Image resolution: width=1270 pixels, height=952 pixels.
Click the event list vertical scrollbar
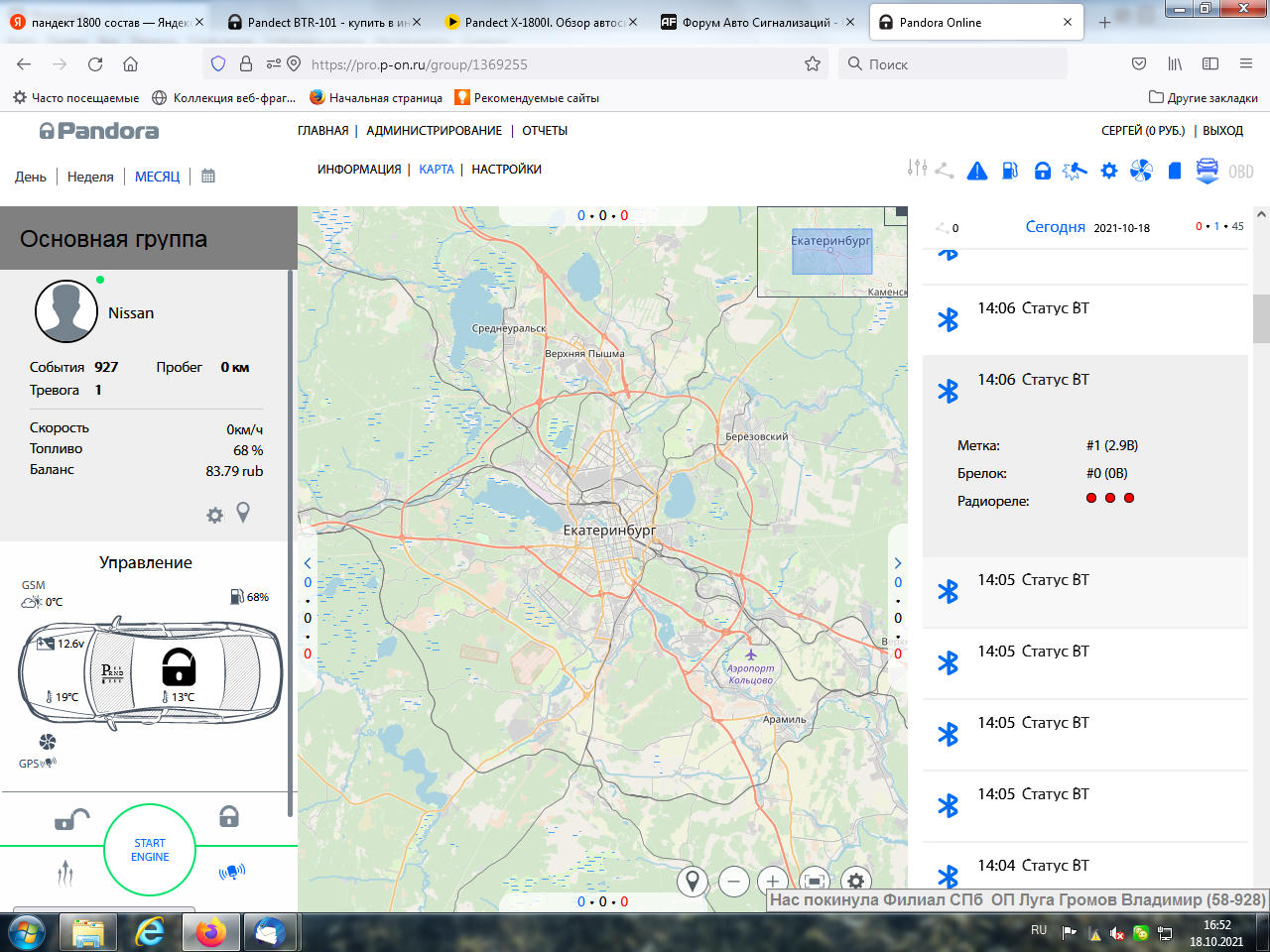pos(1261,317)
